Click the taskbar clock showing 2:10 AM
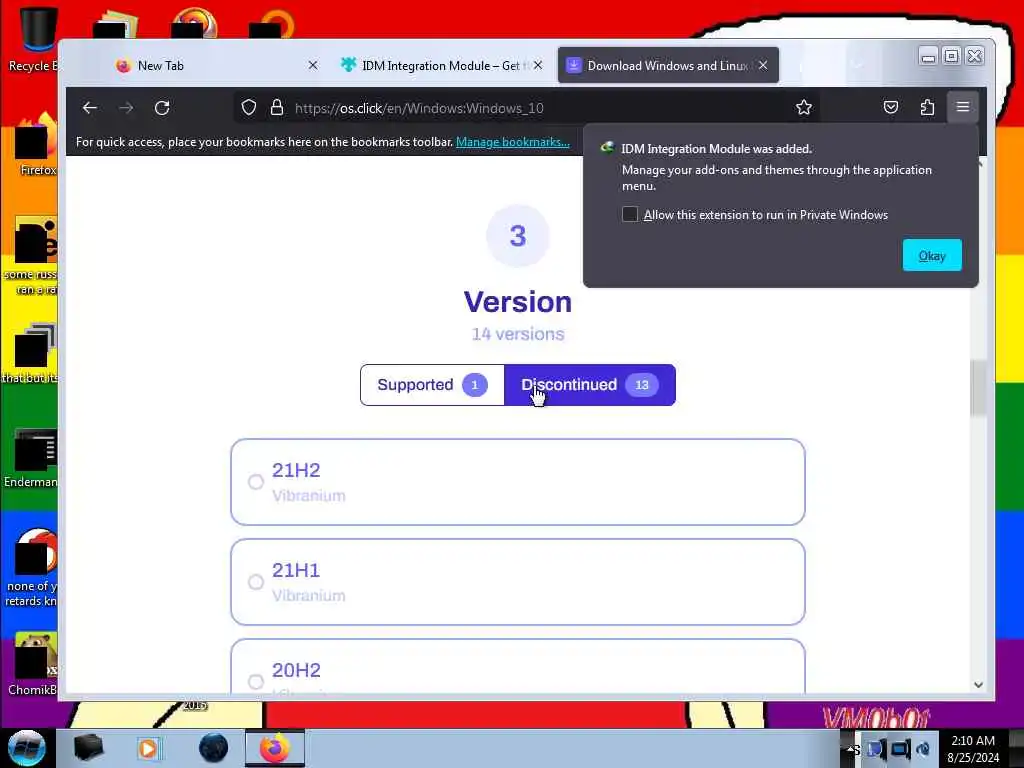 [973, 748]
